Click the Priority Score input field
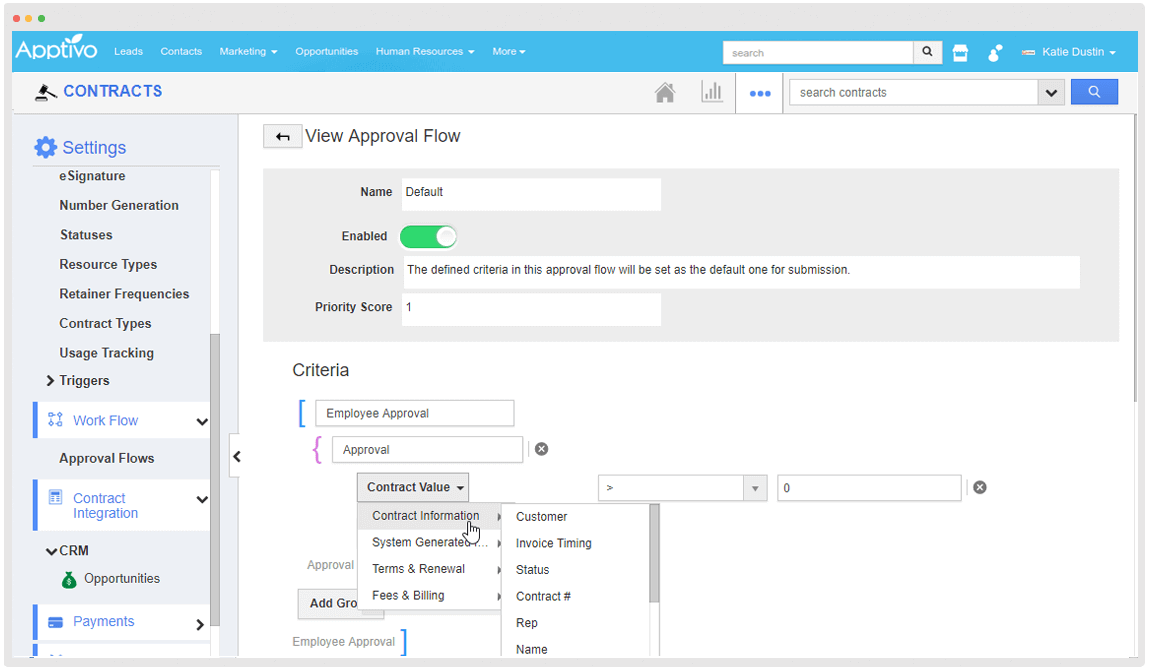1150x670 pixels. 530,308
